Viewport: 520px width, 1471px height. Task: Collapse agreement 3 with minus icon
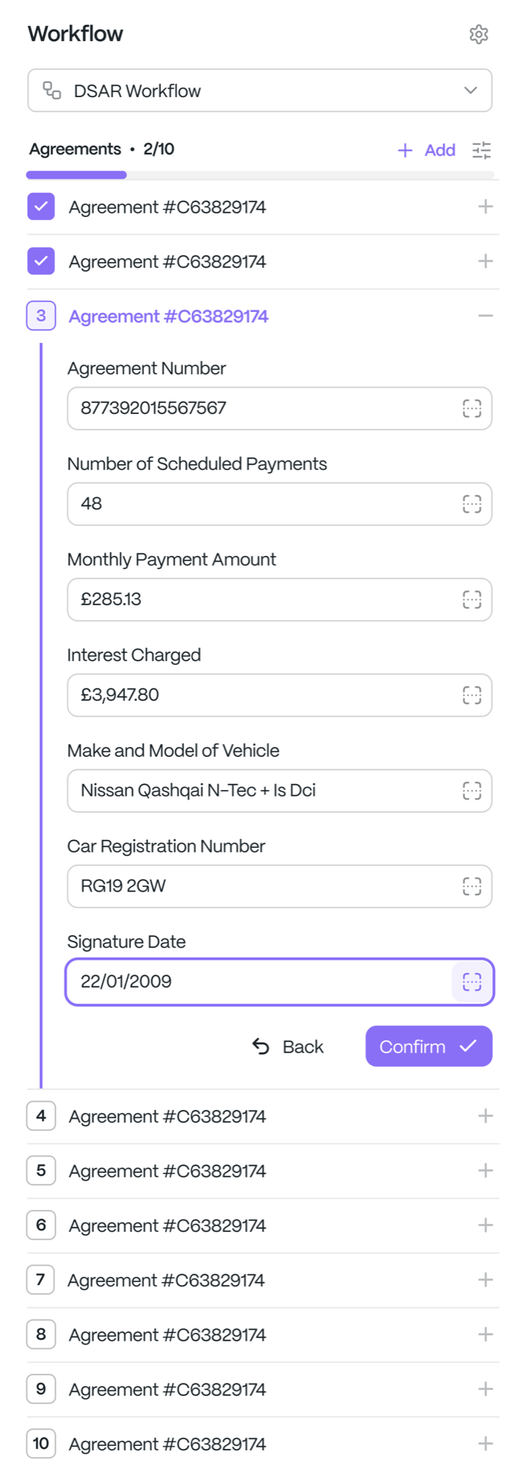tap(486, 316)
